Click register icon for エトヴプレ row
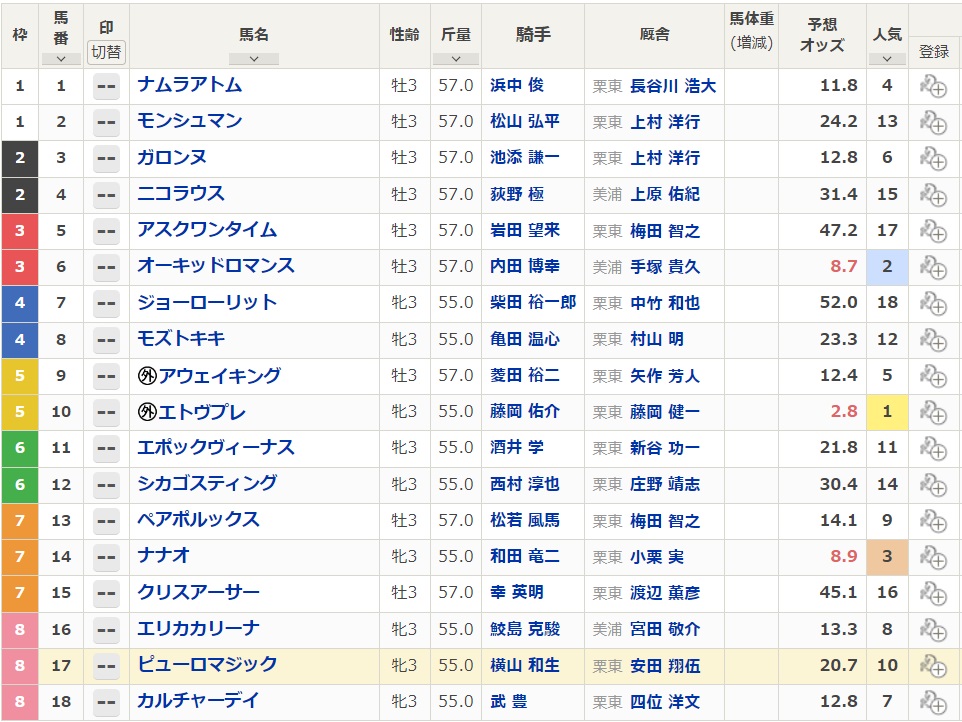The width and height of the screenshot is (962, 722). coord(933,412)
